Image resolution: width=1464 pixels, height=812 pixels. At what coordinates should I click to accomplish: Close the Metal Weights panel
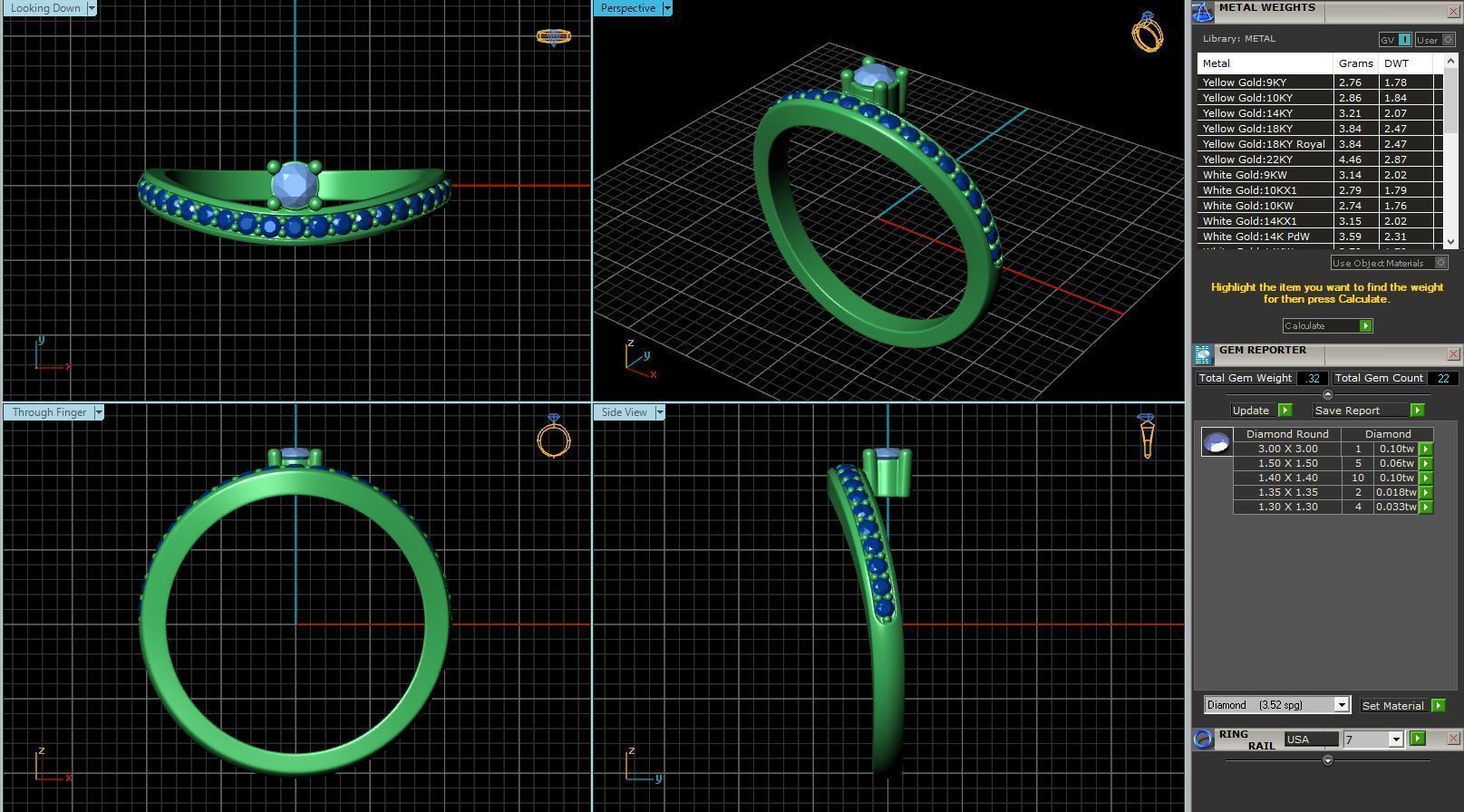coord(1453,12)
